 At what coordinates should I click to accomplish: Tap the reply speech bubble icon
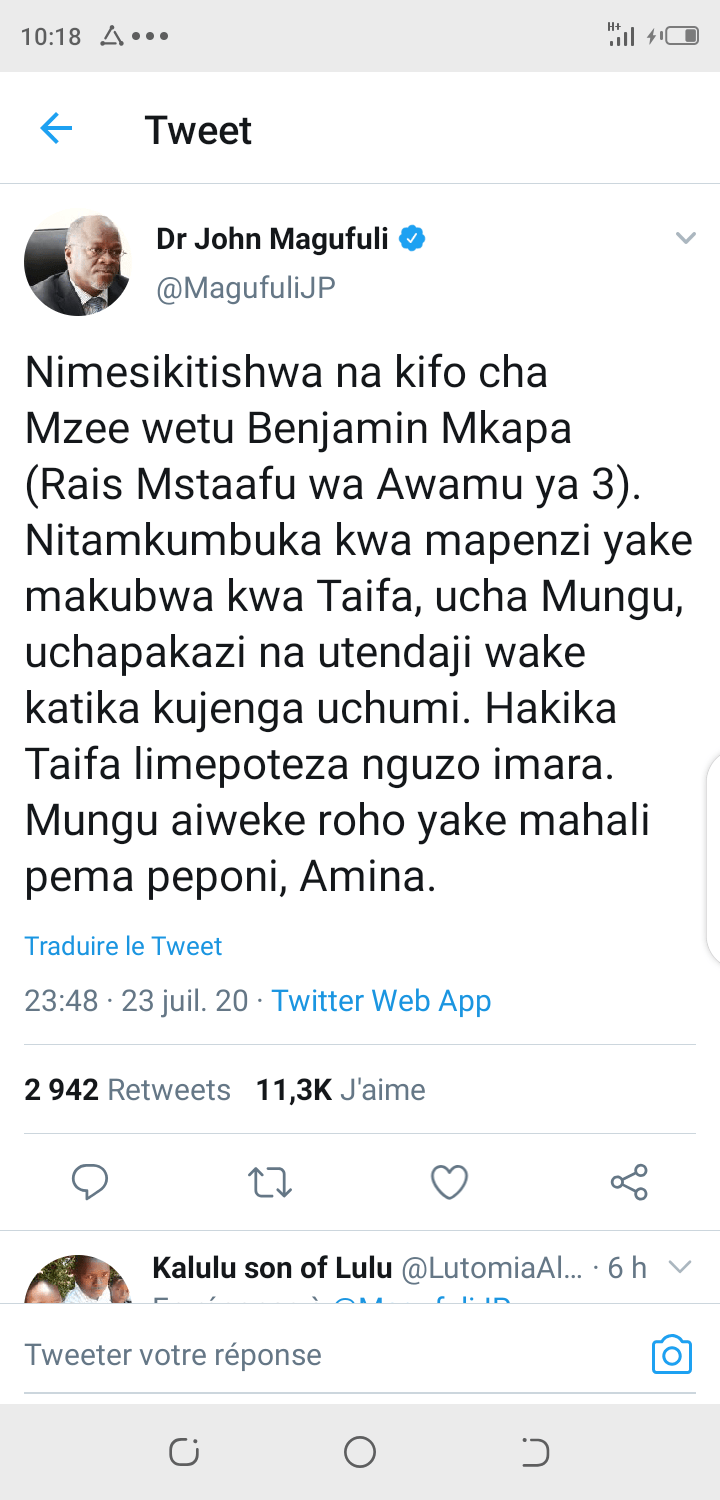tap(90, 1182)
